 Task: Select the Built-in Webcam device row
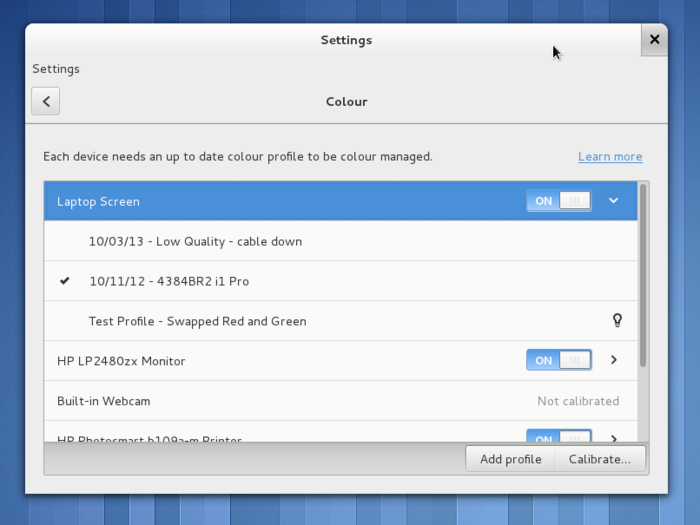(300, 401)
